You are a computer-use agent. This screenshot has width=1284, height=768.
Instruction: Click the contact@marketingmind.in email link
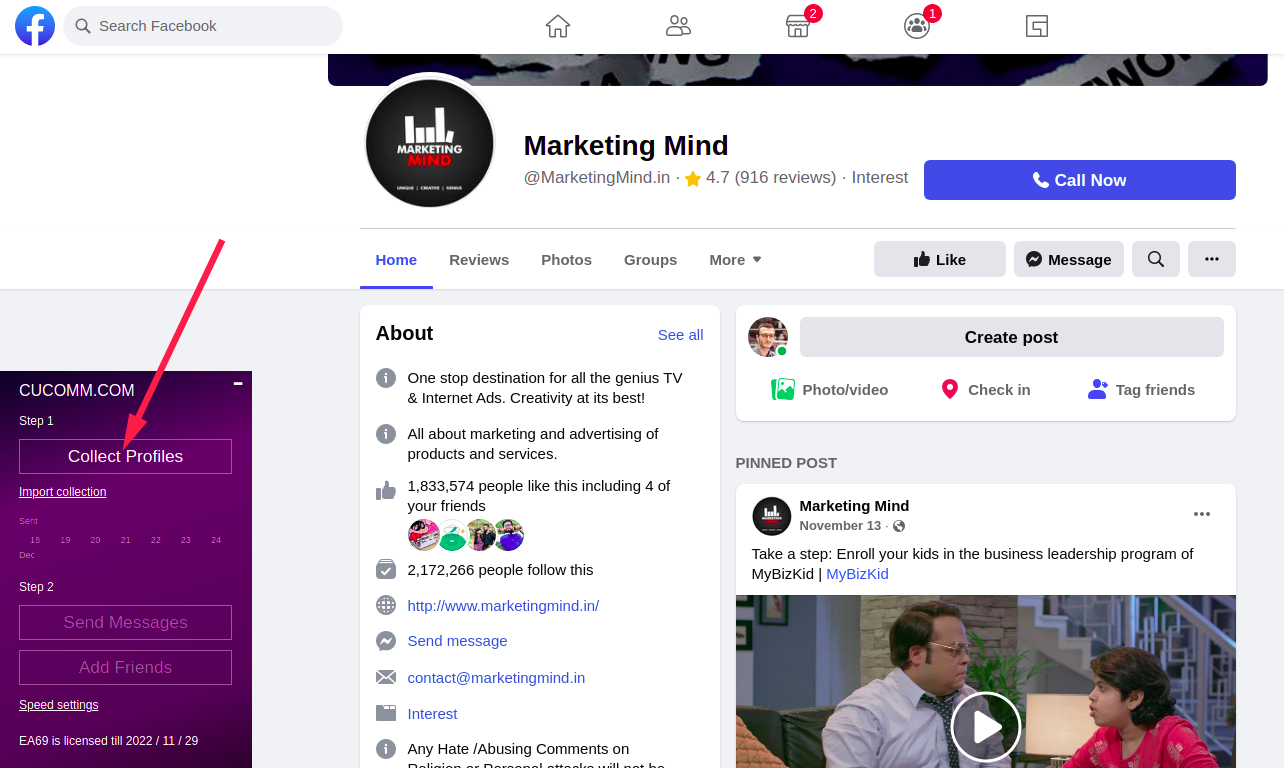[496, 677]
